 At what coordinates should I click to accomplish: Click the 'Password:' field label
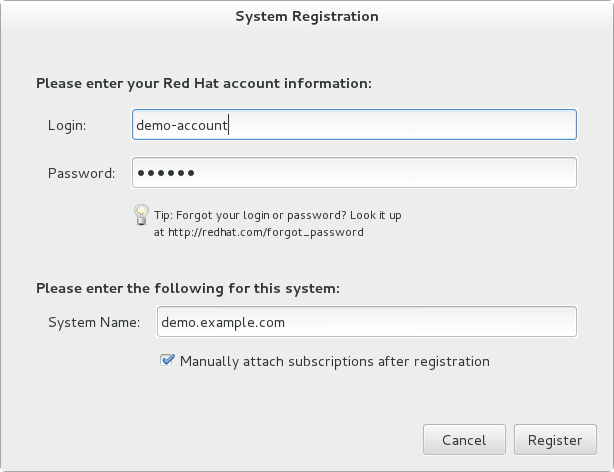pos(82,173)
